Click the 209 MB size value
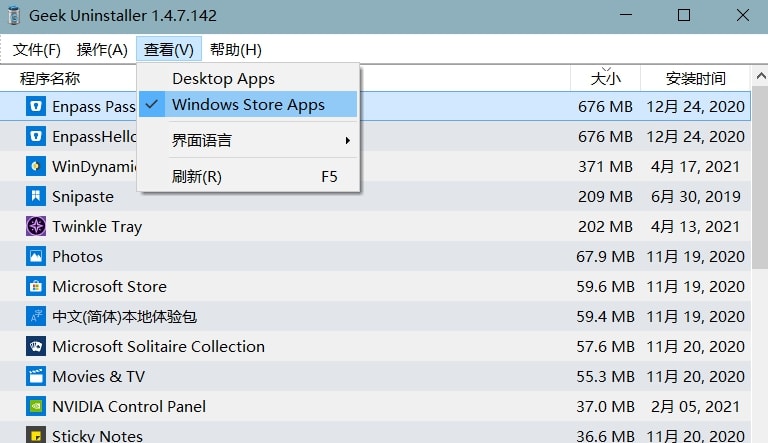The image size is (768, 443). (x=605, y=197)
